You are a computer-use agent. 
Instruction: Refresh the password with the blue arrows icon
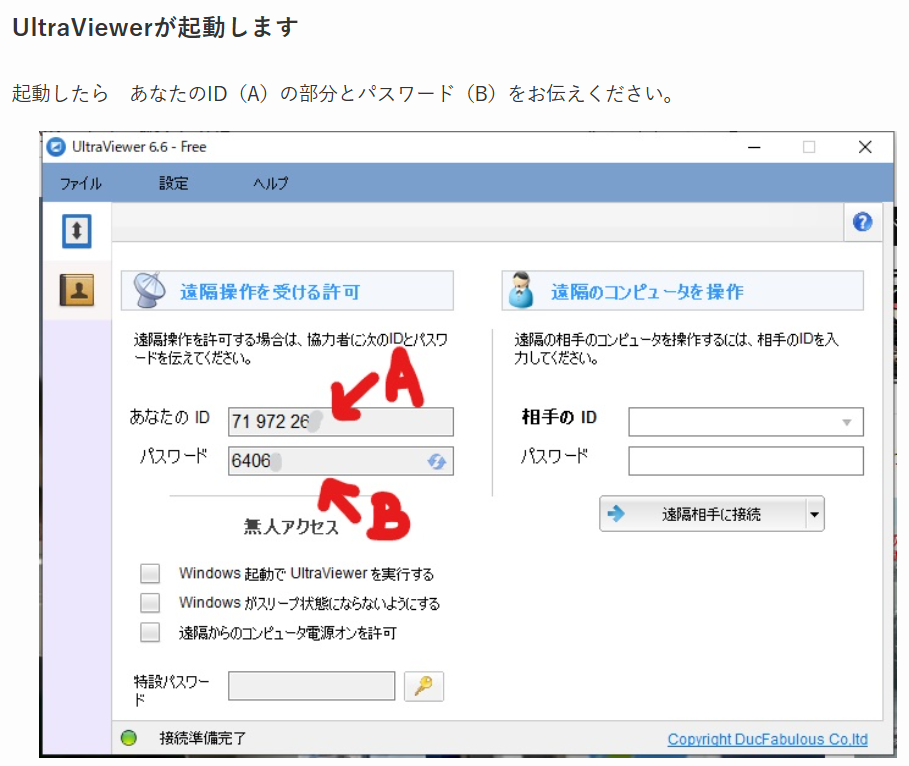(437, 462)
